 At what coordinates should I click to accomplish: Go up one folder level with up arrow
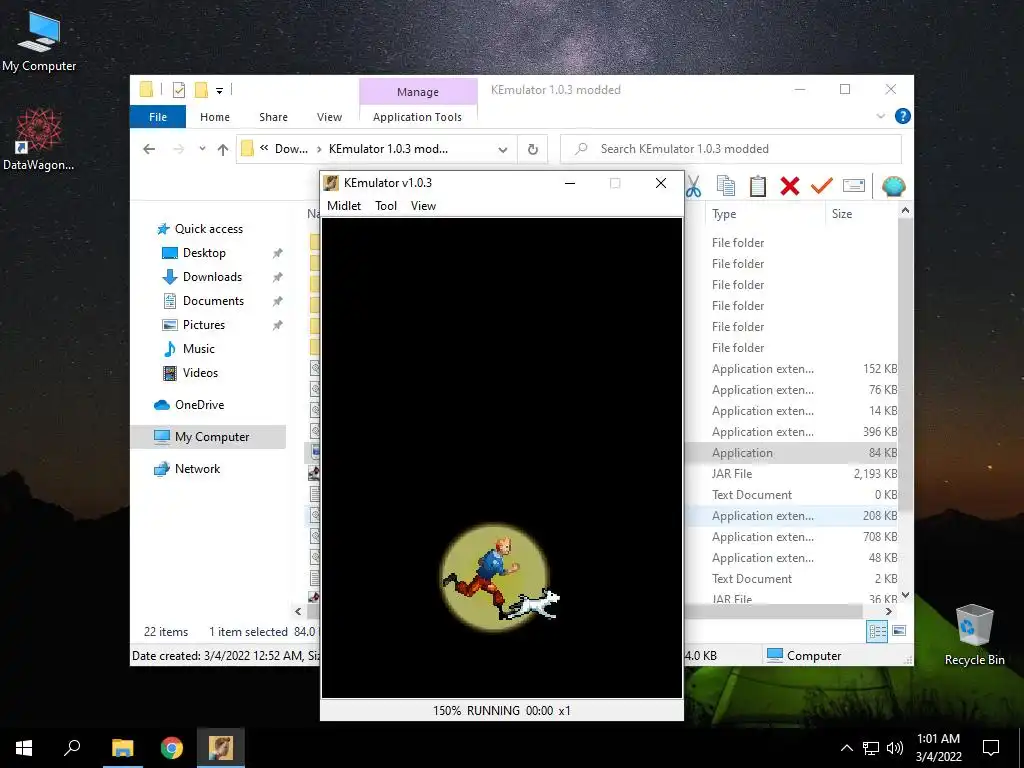223,150
